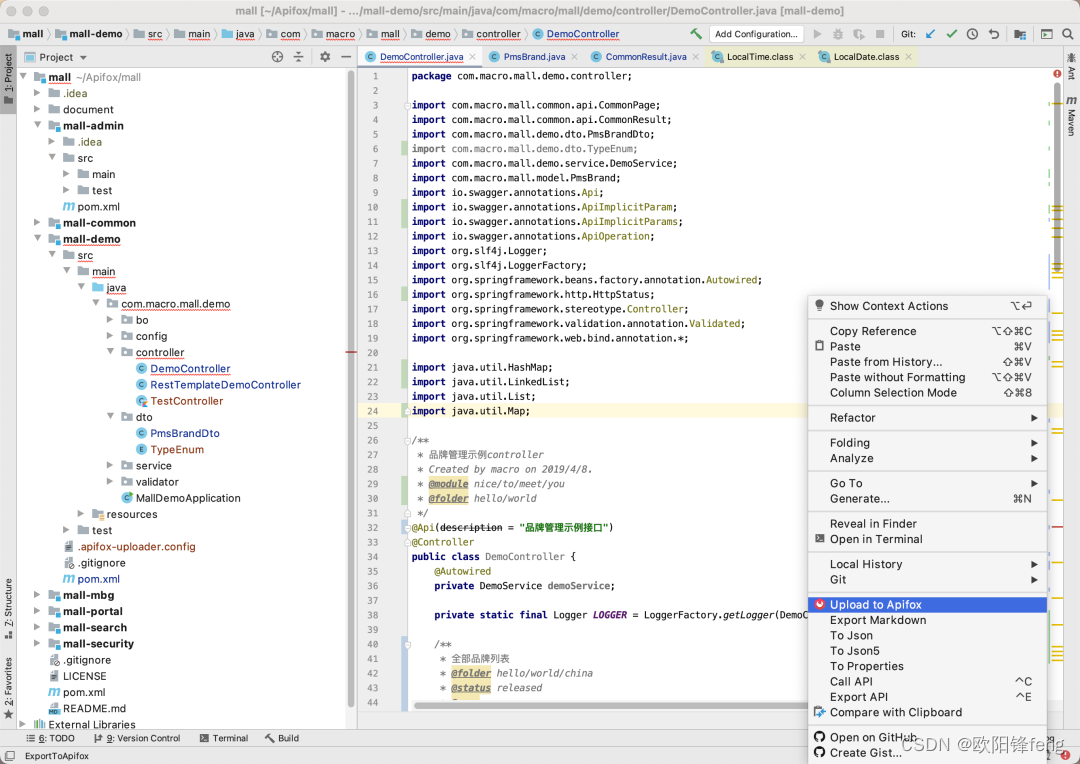The image size is (1080, 764).
Task: Open Project Structure icon in toolbar
Action: [x=1020, y=34]
